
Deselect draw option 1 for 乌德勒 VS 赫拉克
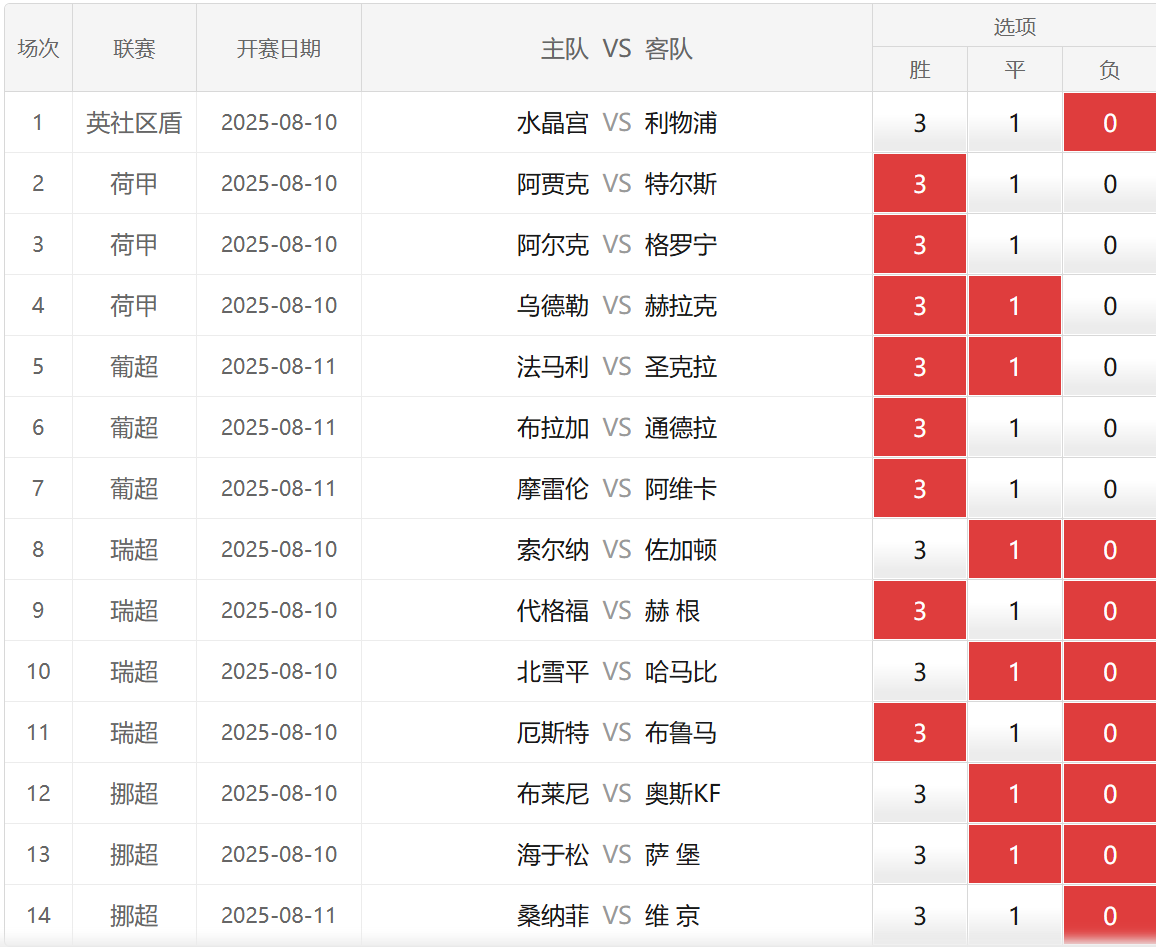tap(1014, 305)
